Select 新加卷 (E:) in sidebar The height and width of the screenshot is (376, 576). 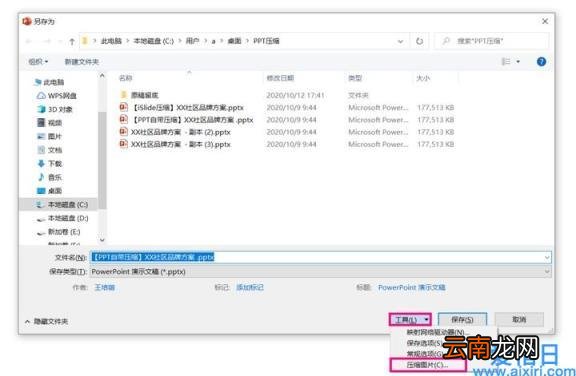point(58,232)
